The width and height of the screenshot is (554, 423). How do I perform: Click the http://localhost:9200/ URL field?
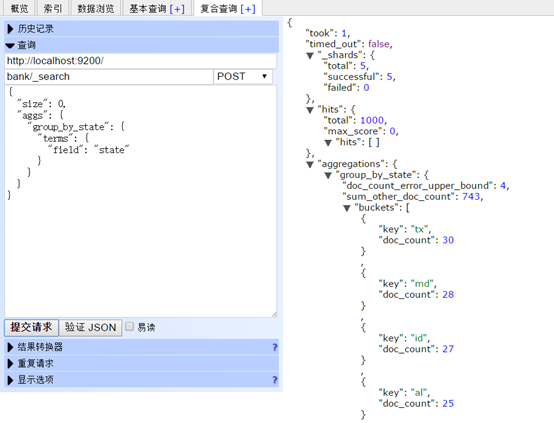click(140, 61)
